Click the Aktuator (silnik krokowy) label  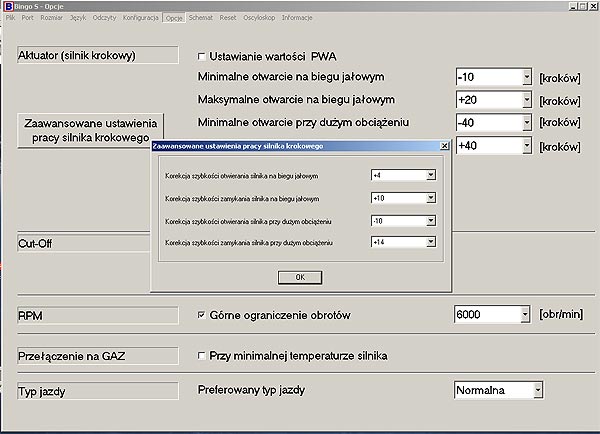pyautogui.click(x=98, y=55)
